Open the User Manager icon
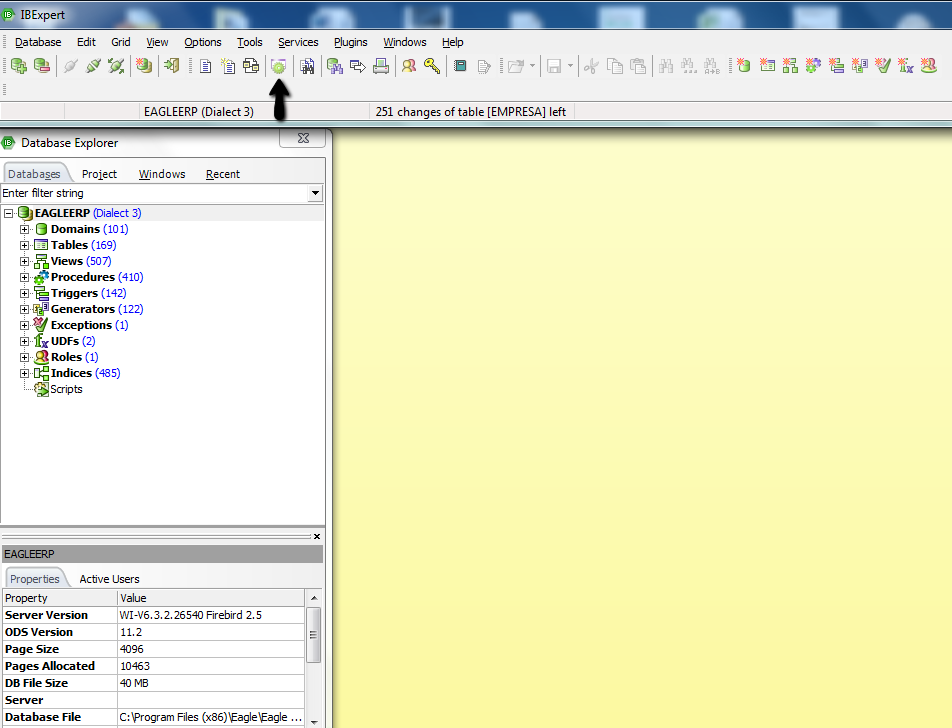Image resolution: width=952 pixels, height=728 pixels. point(409,66)
